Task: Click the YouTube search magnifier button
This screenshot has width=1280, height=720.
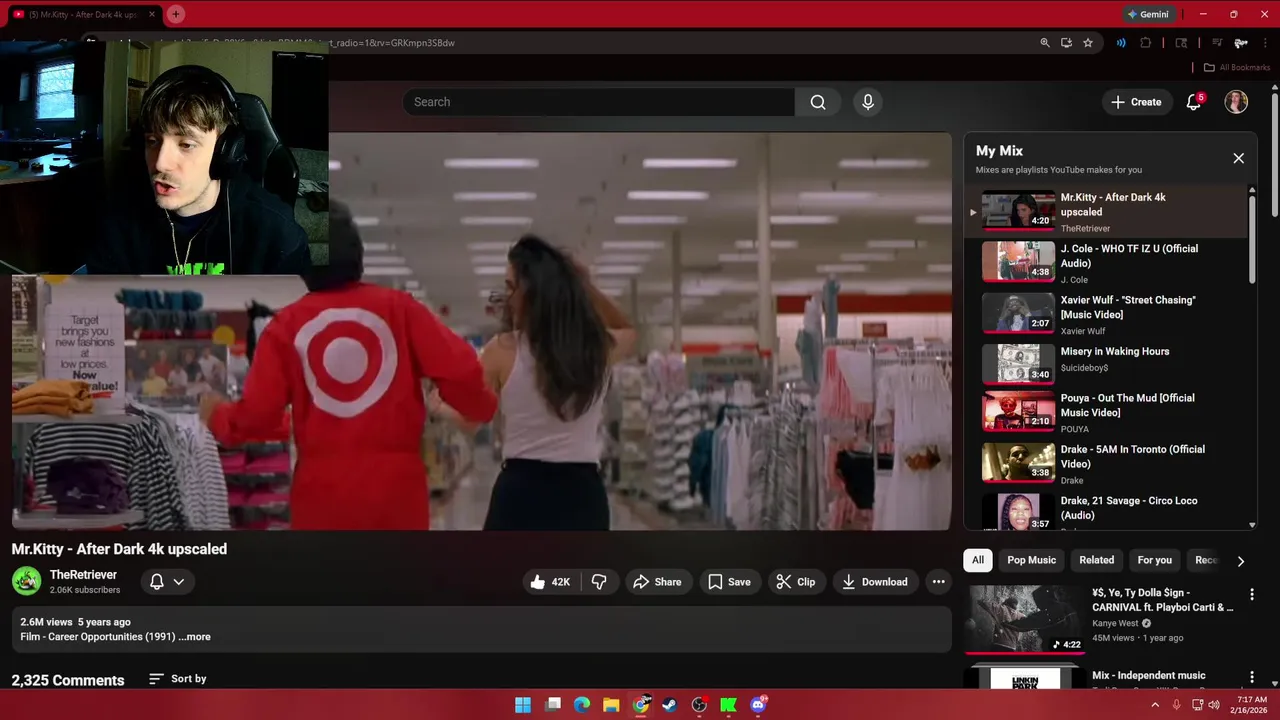Action: [818, 102]
